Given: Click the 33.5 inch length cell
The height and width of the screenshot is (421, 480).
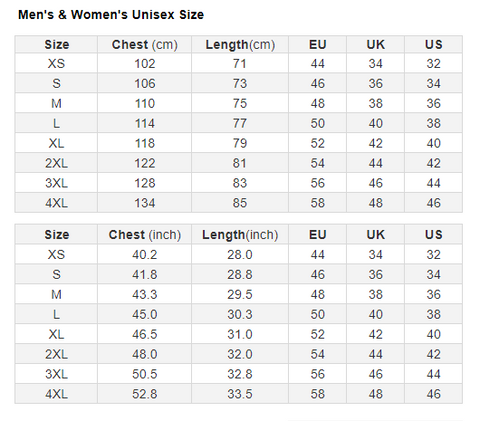Looking at the screenshot, I should (240, 394).
